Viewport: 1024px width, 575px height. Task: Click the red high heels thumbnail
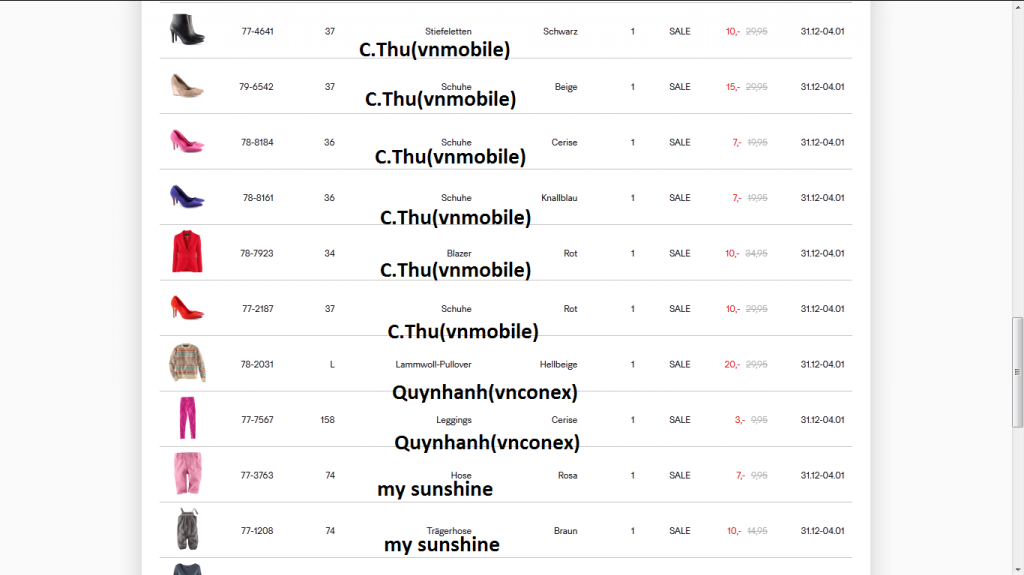point(187,308)
